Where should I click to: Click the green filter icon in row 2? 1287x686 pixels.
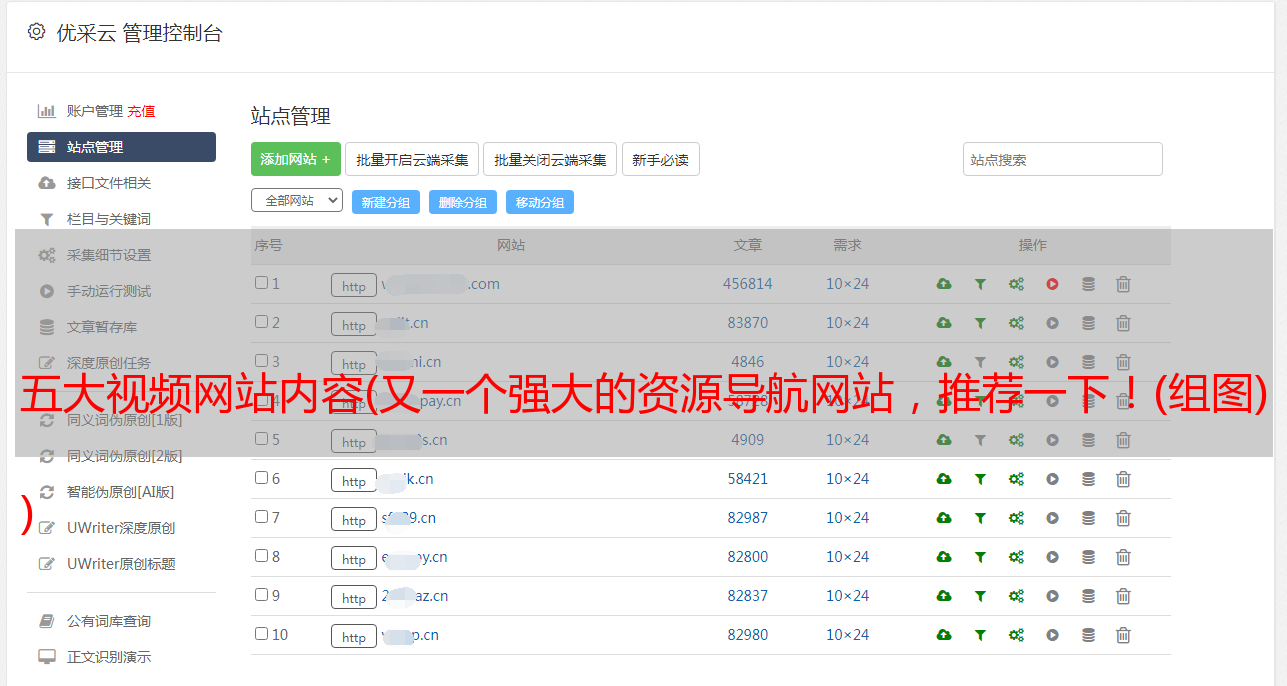(980, 323)
